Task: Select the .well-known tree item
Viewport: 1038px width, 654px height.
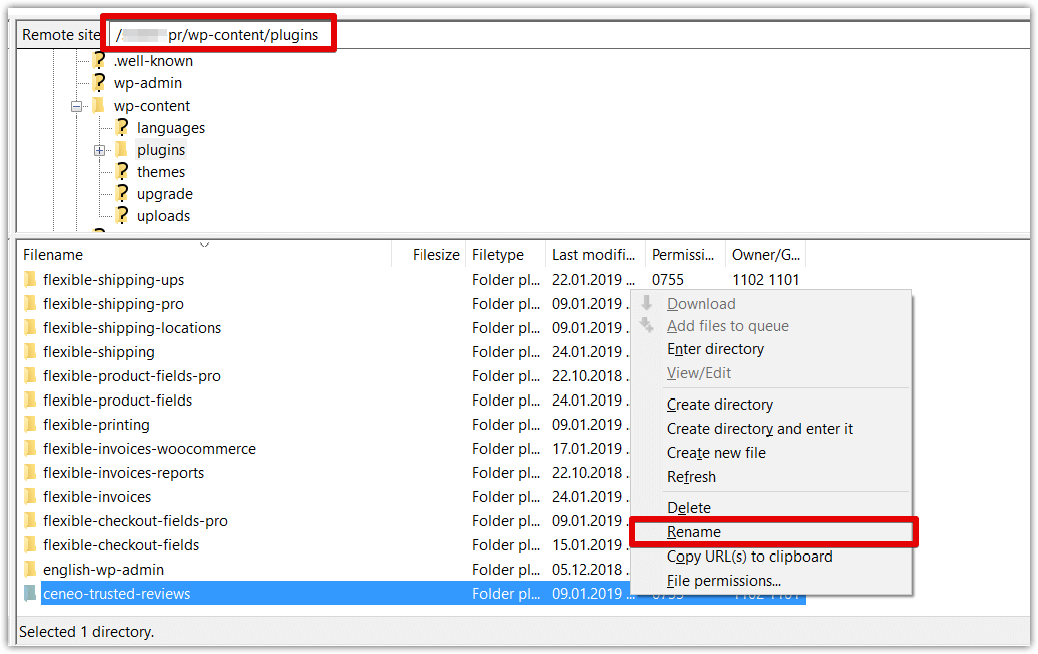Action: coord(153,61)
